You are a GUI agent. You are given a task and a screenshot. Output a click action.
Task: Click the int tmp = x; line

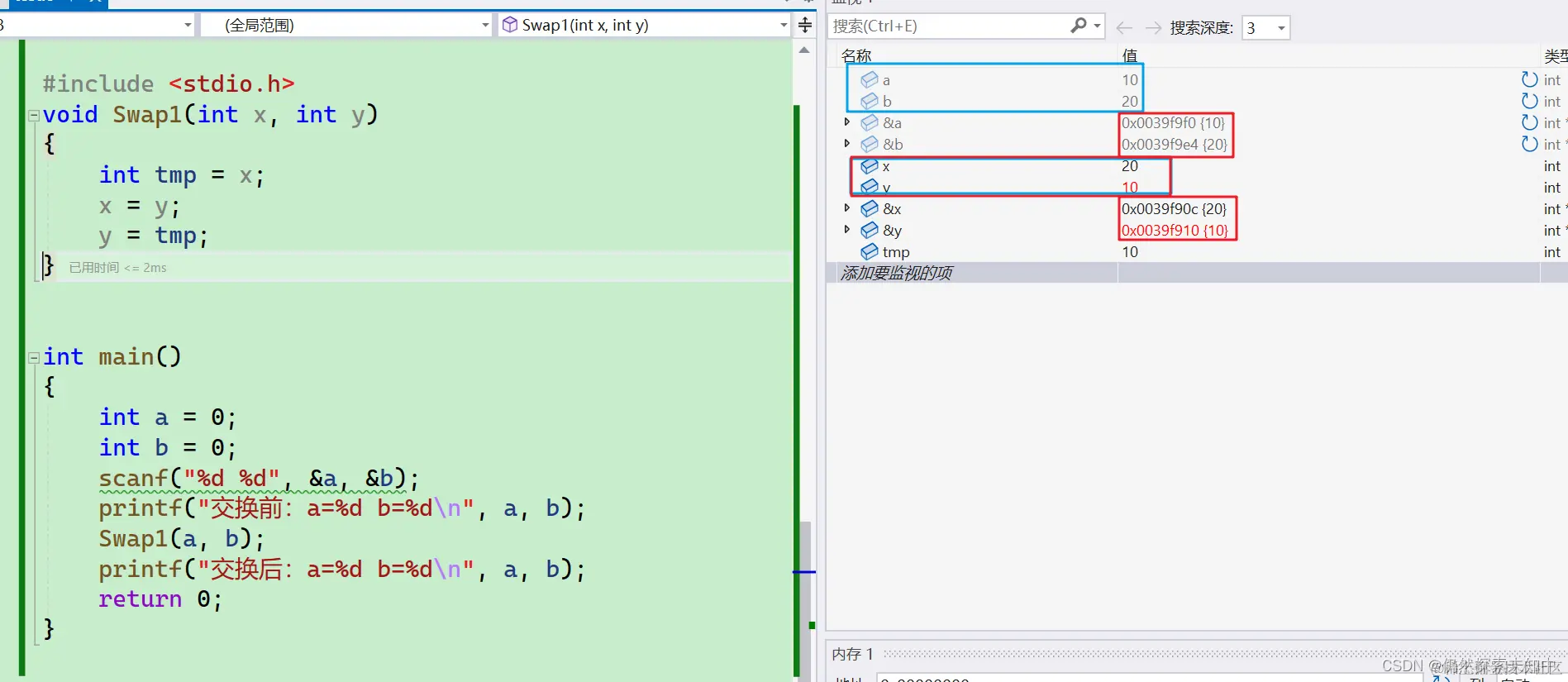(x=182, y=174)
